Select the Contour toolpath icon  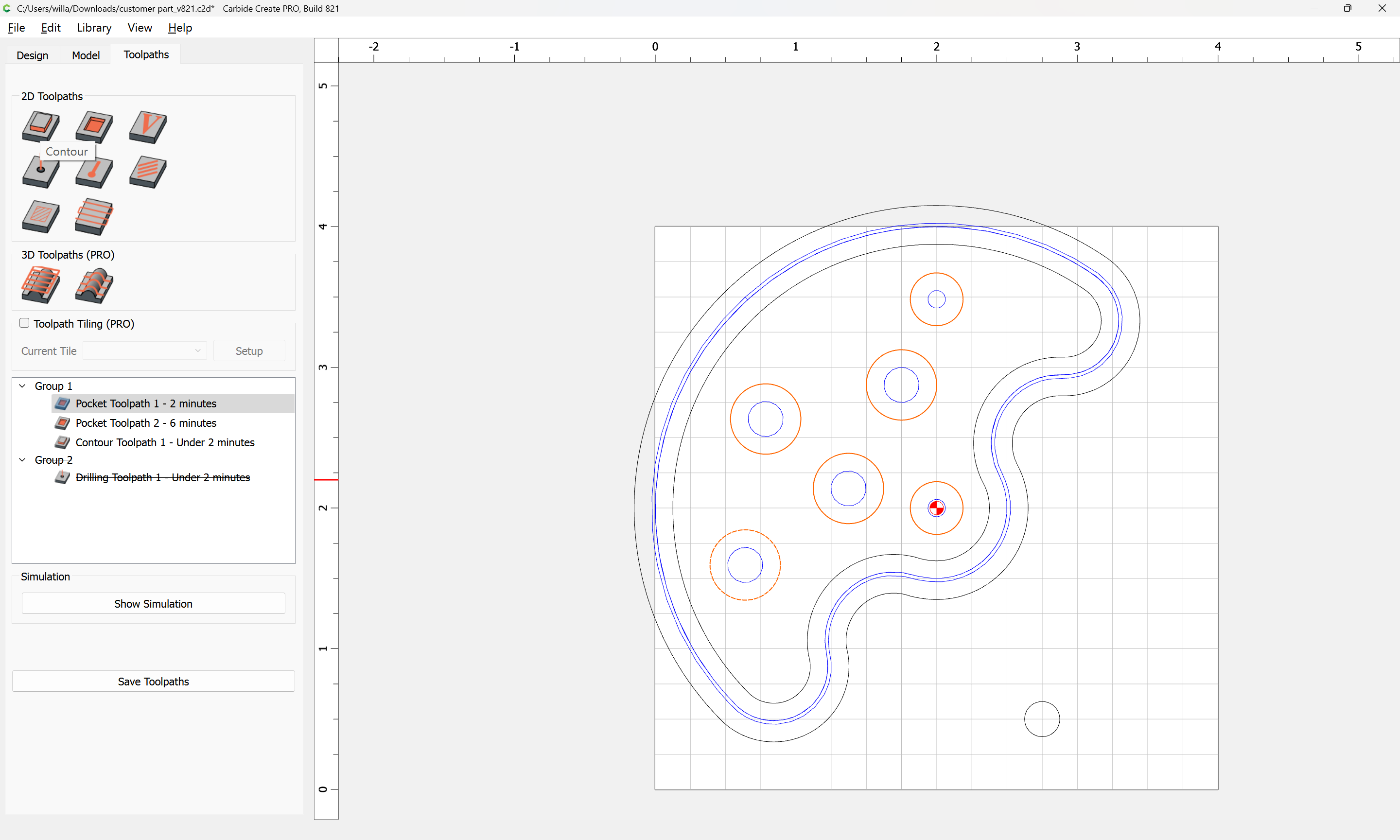point(41,126)
